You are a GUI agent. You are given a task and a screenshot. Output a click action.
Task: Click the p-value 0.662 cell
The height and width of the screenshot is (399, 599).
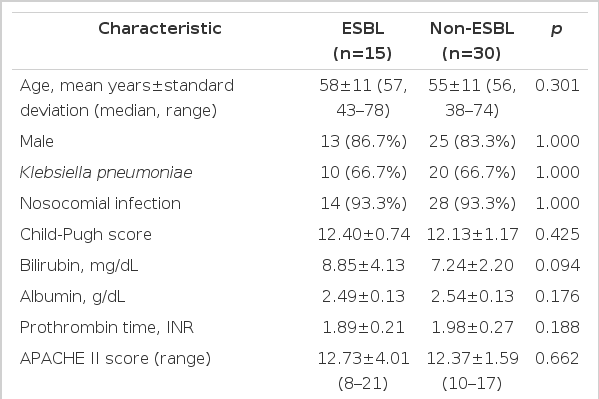coord(557,358)
